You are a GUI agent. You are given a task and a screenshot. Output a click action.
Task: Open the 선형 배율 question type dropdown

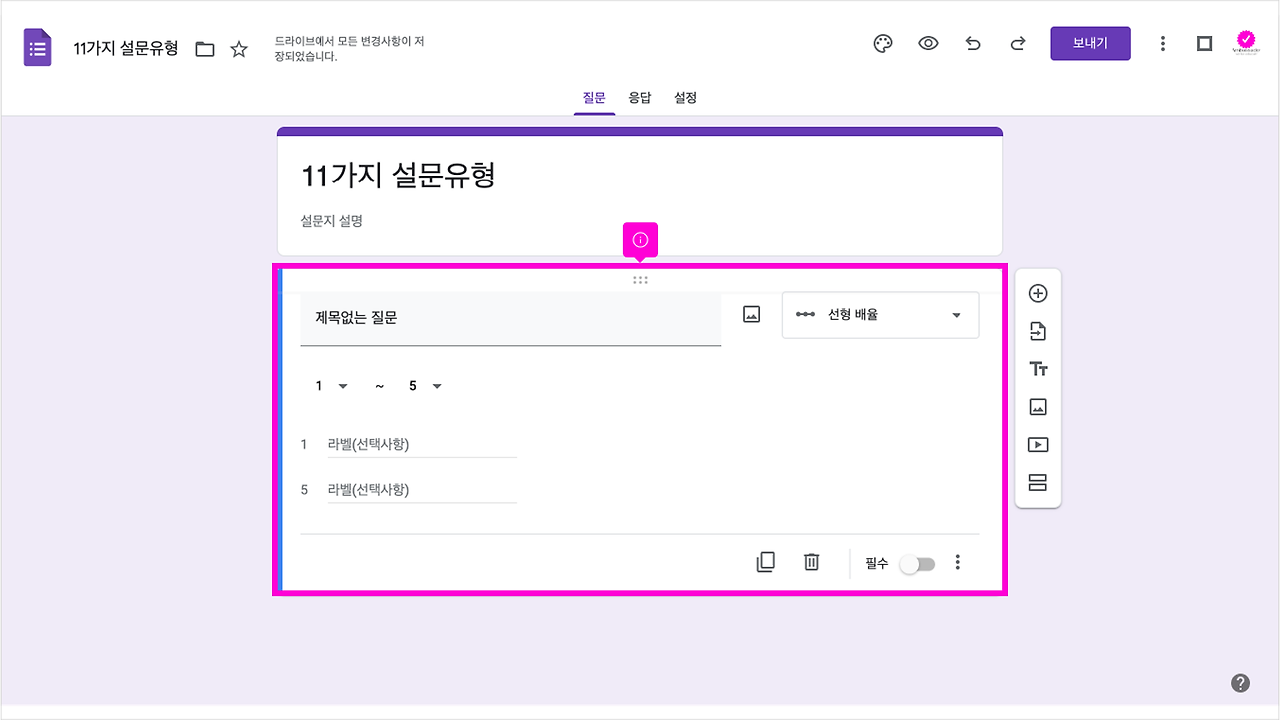[x=880, y=314]
